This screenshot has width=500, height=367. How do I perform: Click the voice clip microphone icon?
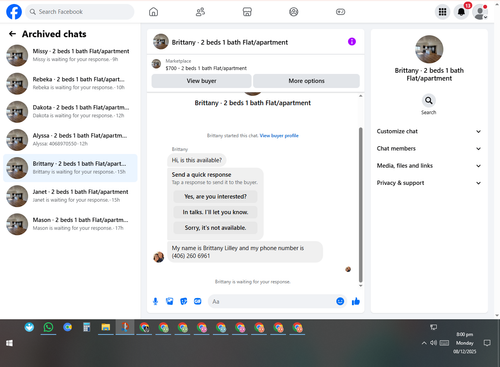pyautogui.click(x=155, y=301)
